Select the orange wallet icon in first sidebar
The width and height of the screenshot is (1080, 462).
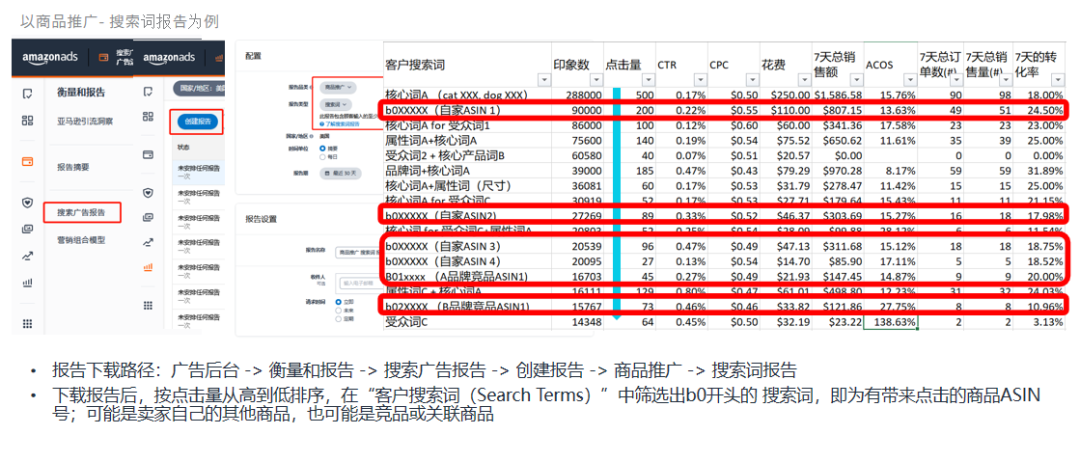[x=28, y=162]
